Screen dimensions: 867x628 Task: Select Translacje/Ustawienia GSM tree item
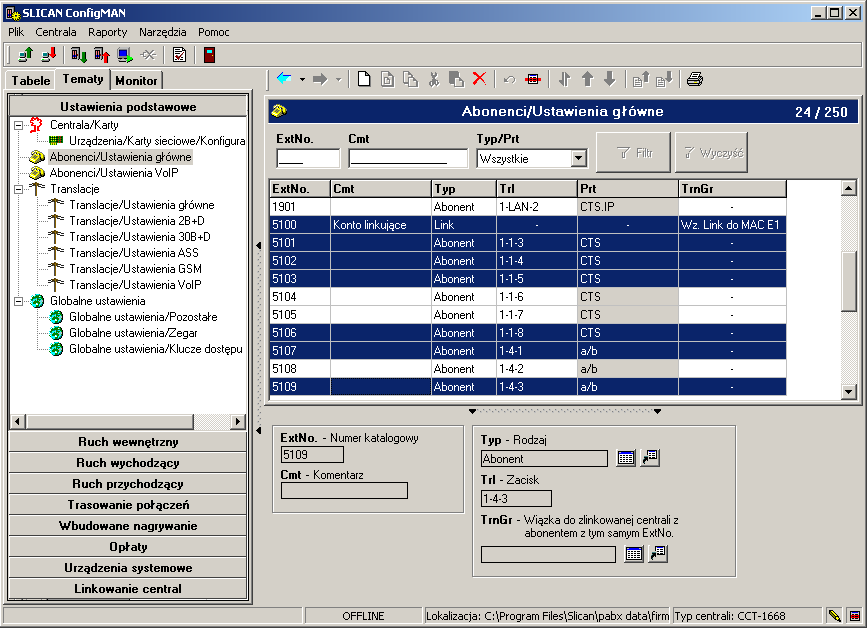(x=135, y=269)
